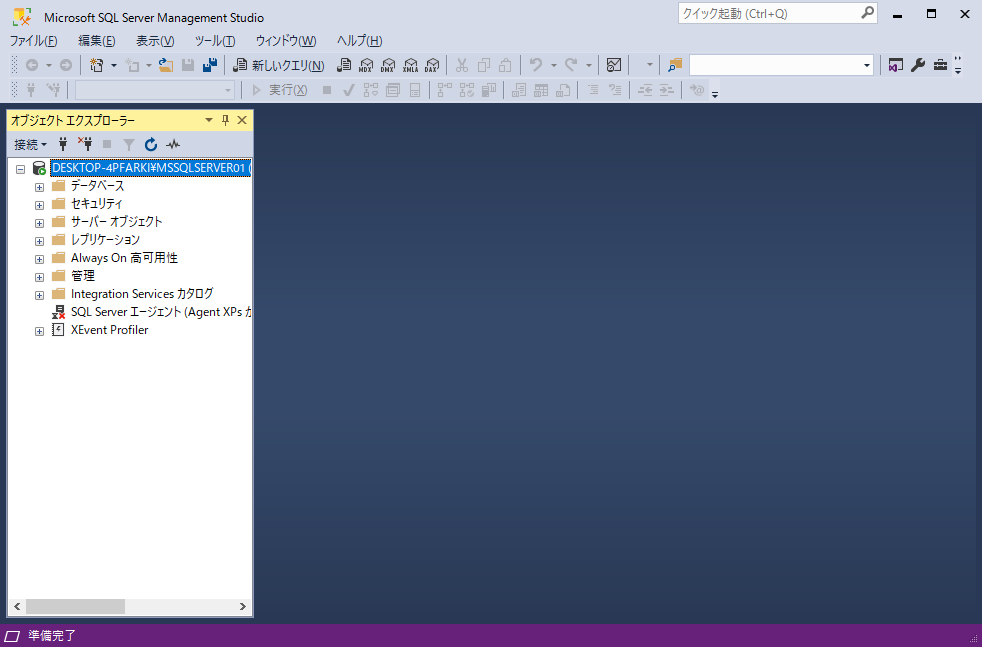Image resolution: width=982 pixels, height=647 pixels.
Task: Expand the XEvent Profiler node
Action: coord(39,331)
